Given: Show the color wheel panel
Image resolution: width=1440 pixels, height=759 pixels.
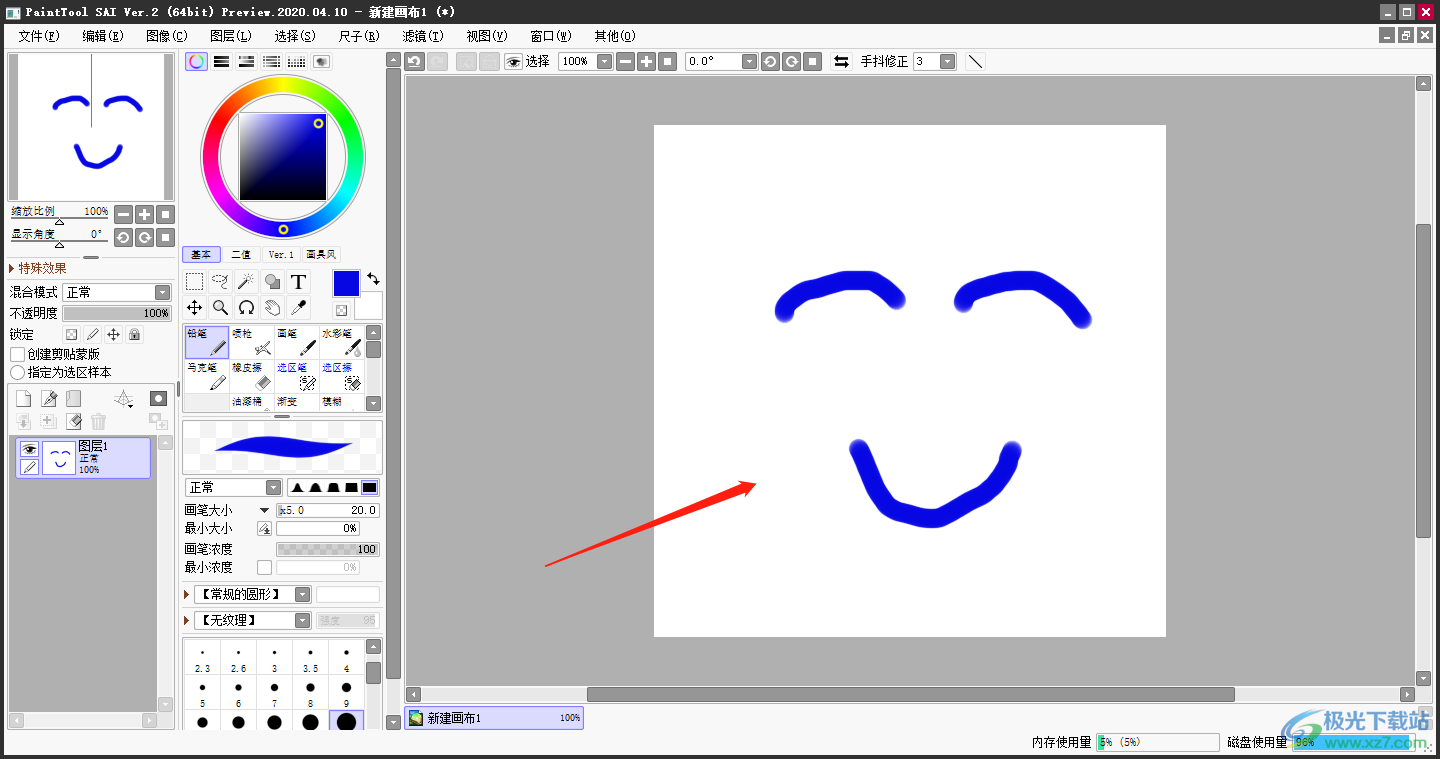Looking at the screenshot, I should tap(197, 61).
